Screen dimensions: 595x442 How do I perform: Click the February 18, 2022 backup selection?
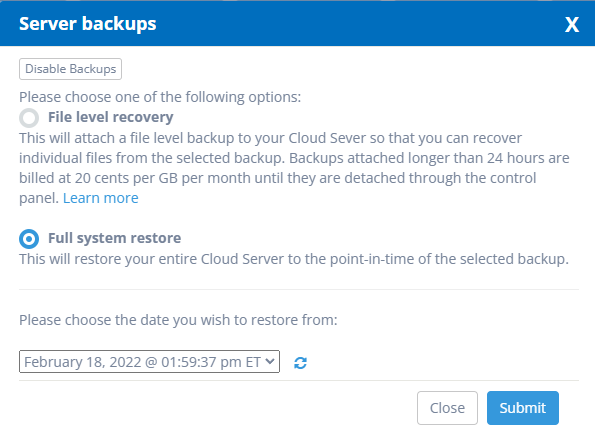(142, 362)
